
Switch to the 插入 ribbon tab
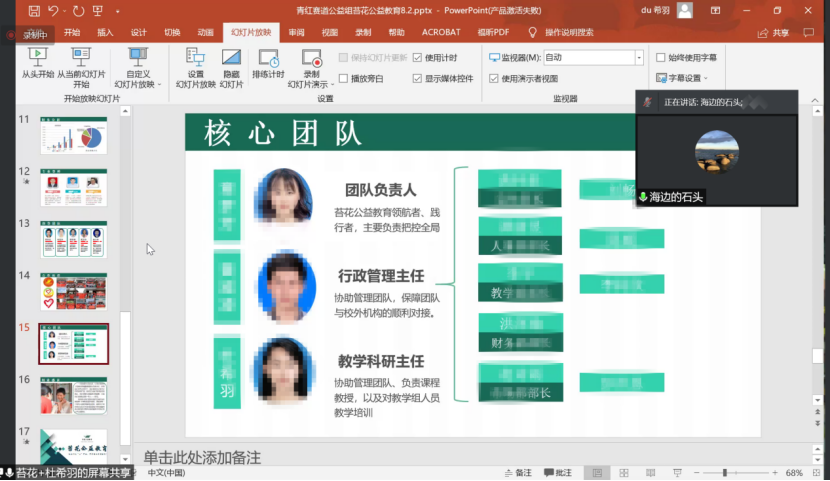[105, 32]
